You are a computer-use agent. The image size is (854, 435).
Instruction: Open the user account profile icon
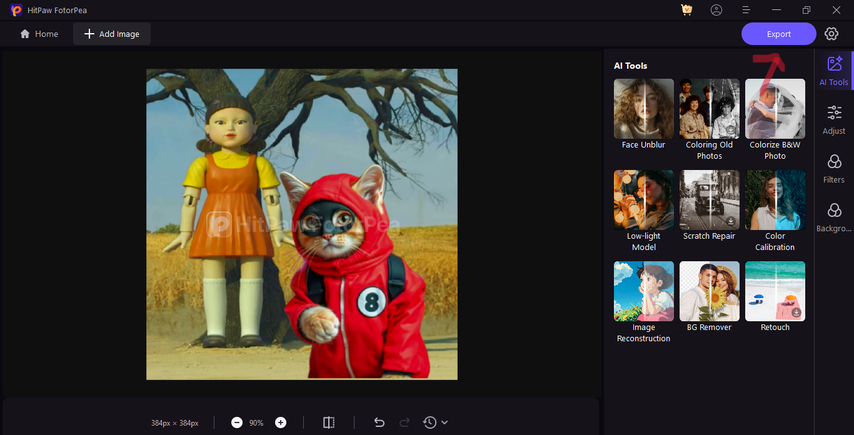coord(716,10)
